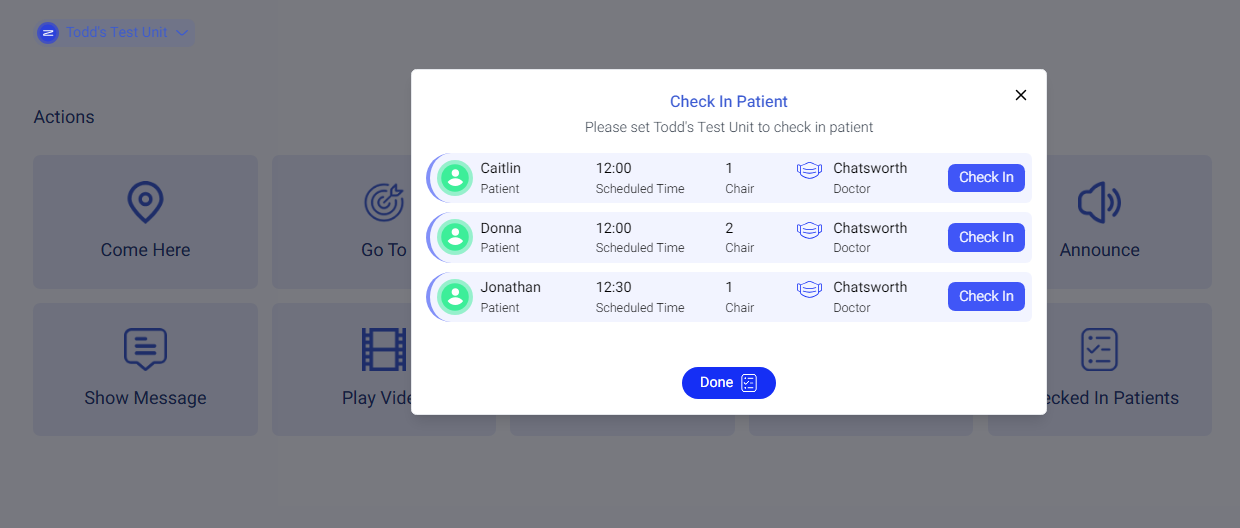Close the Check In Patient dialog
Viewport: 1240px width, 528px height.
click(1021, 95)
